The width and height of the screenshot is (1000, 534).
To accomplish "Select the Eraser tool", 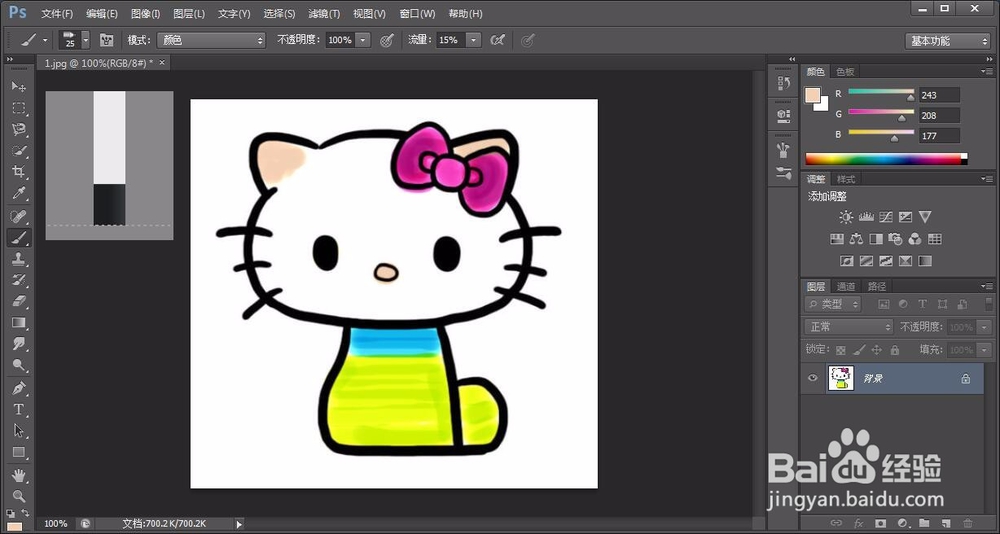I will pos(18,301).
